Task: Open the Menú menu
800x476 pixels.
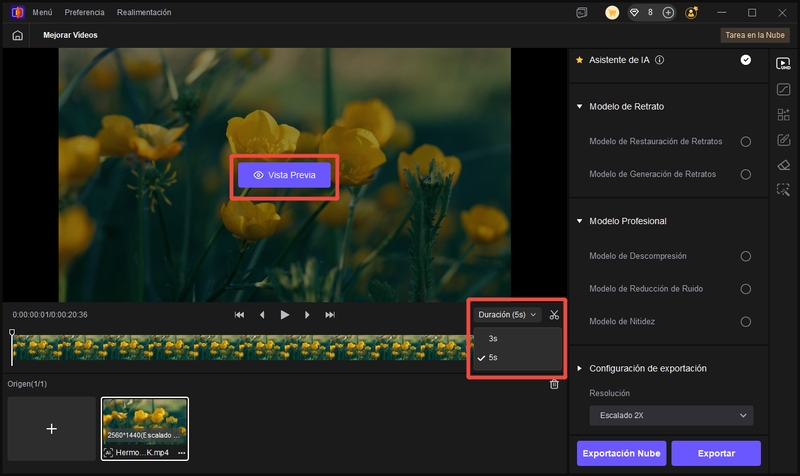Action: 42,12
